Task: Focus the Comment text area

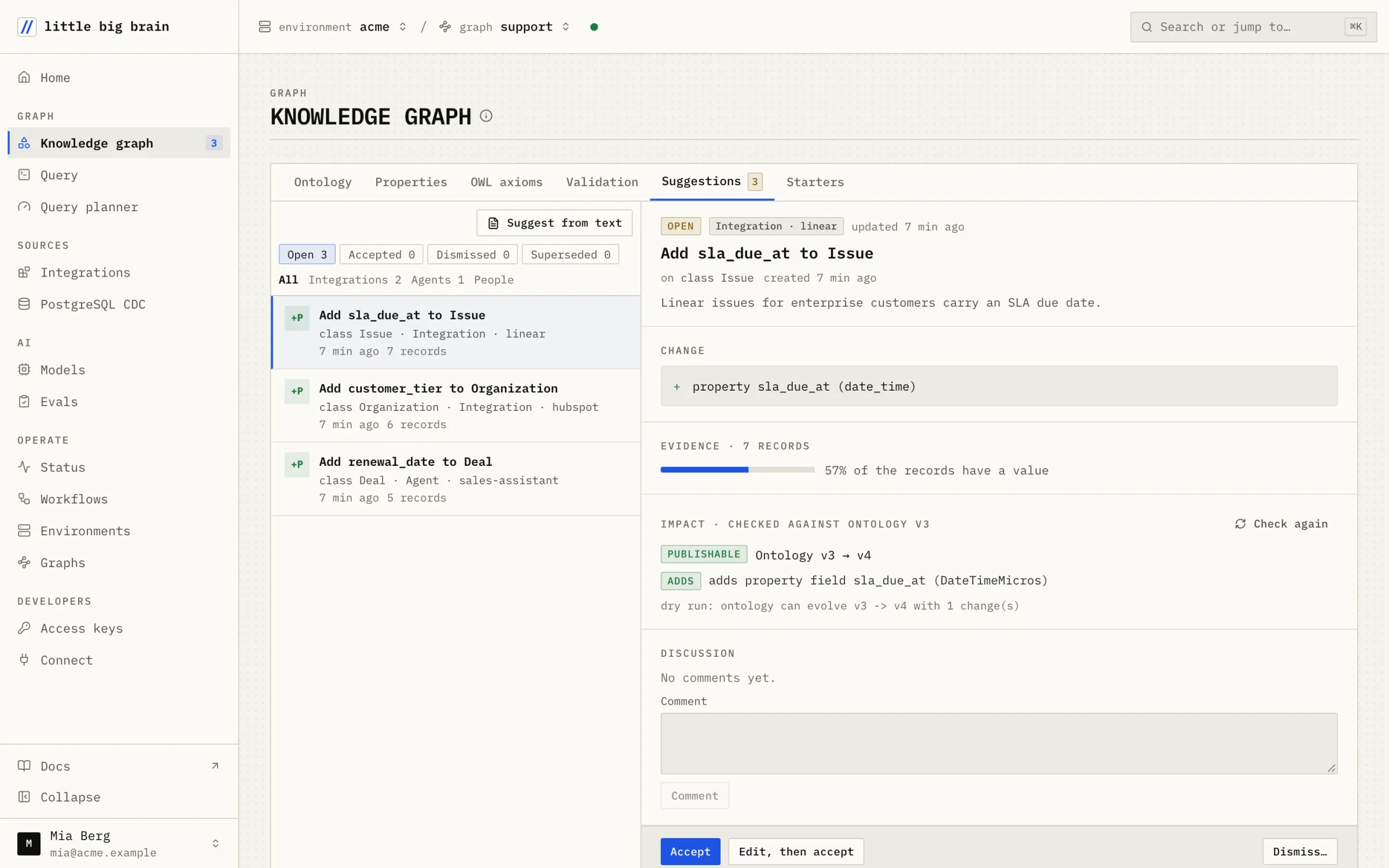Action: (x=998, y=743)
